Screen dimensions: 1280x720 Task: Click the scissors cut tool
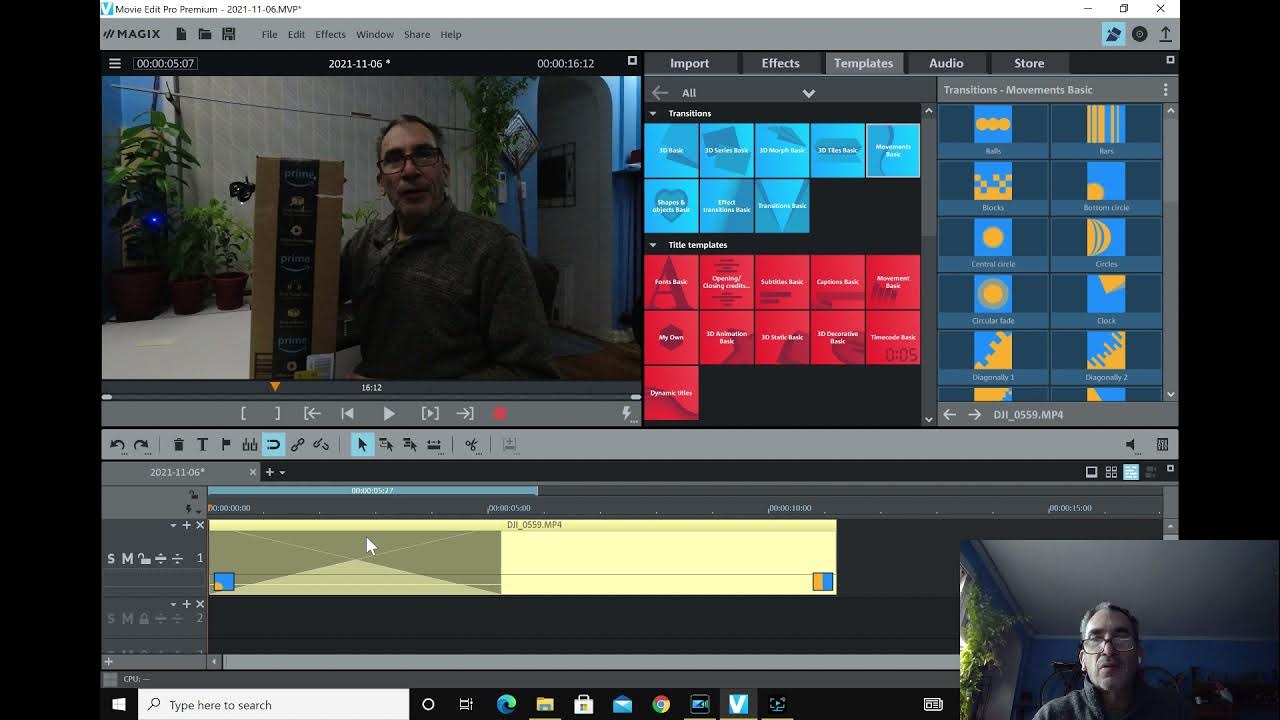[x=471, y=445]
